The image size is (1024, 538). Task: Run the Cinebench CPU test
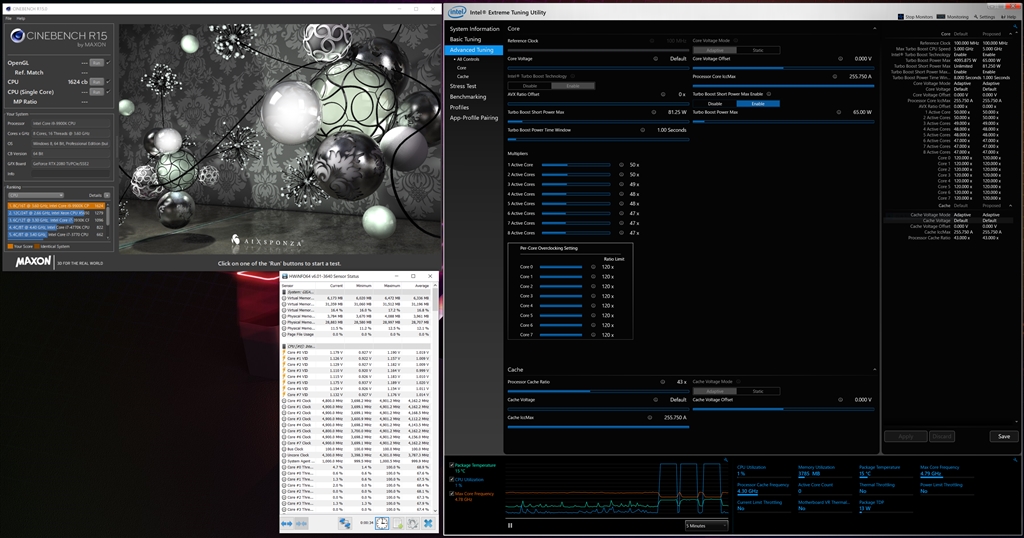(96, 81)
